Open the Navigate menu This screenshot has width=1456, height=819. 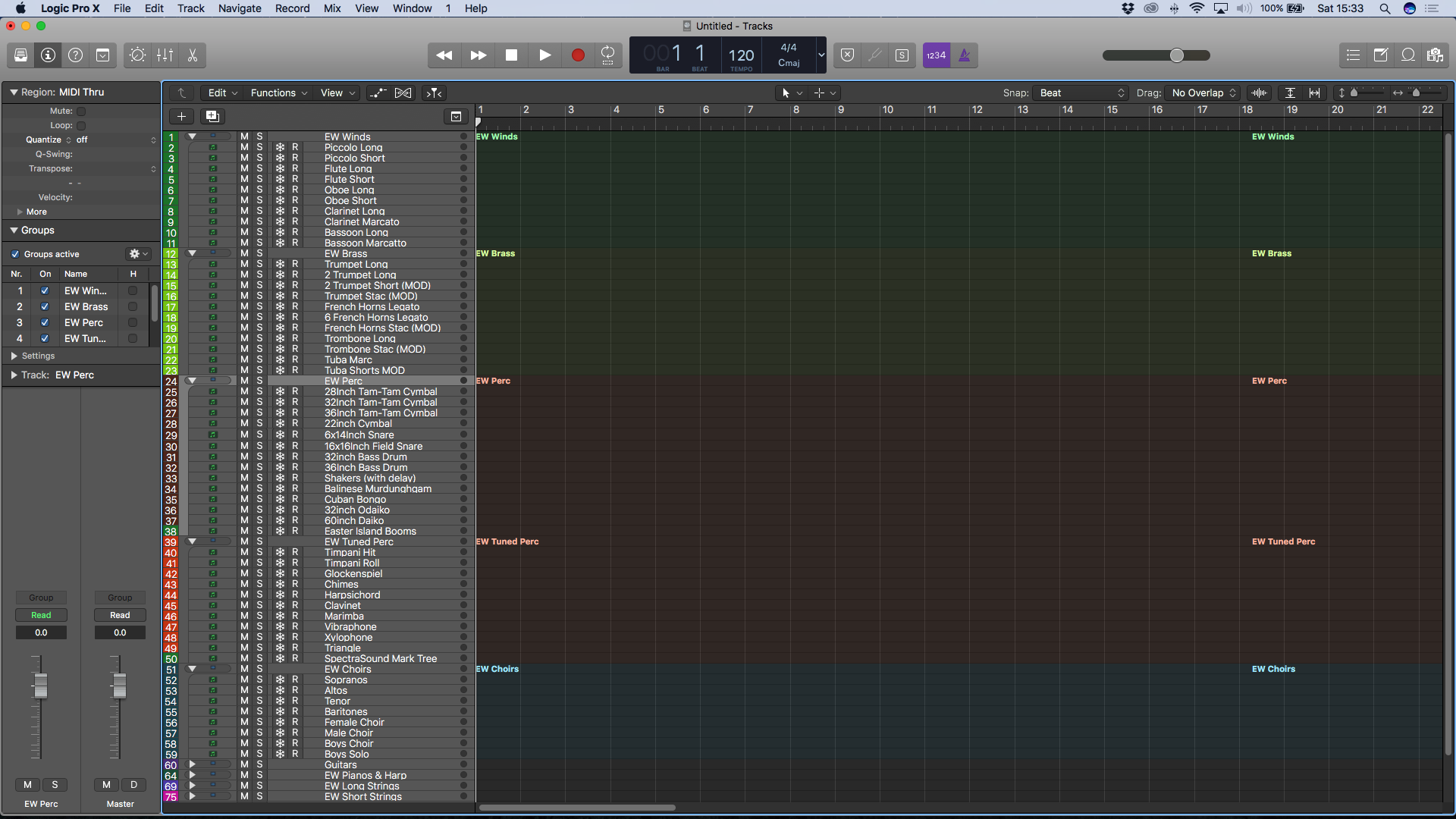[x=240, y=8]
